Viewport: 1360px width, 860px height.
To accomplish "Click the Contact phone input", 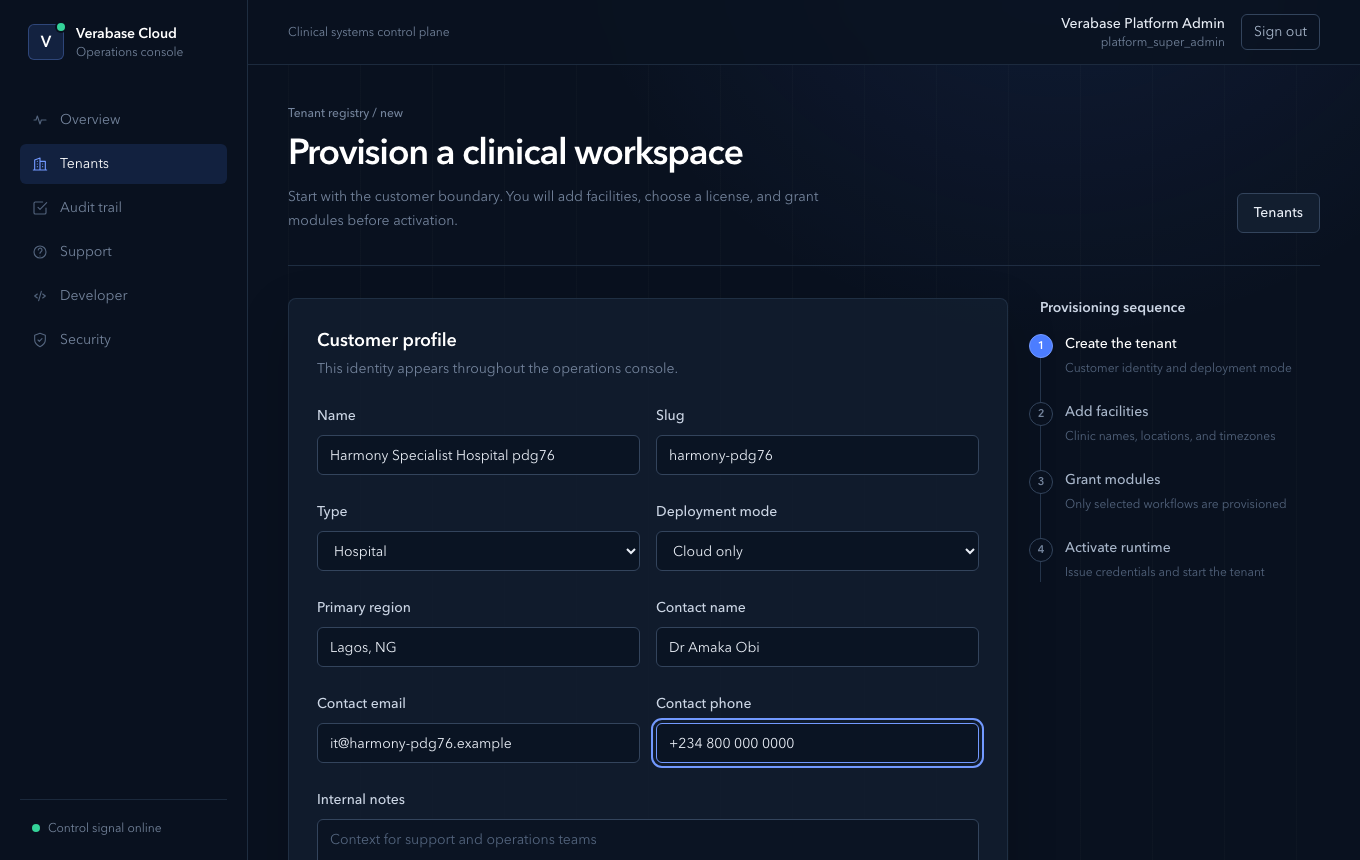I will click(x=817, y=743).
